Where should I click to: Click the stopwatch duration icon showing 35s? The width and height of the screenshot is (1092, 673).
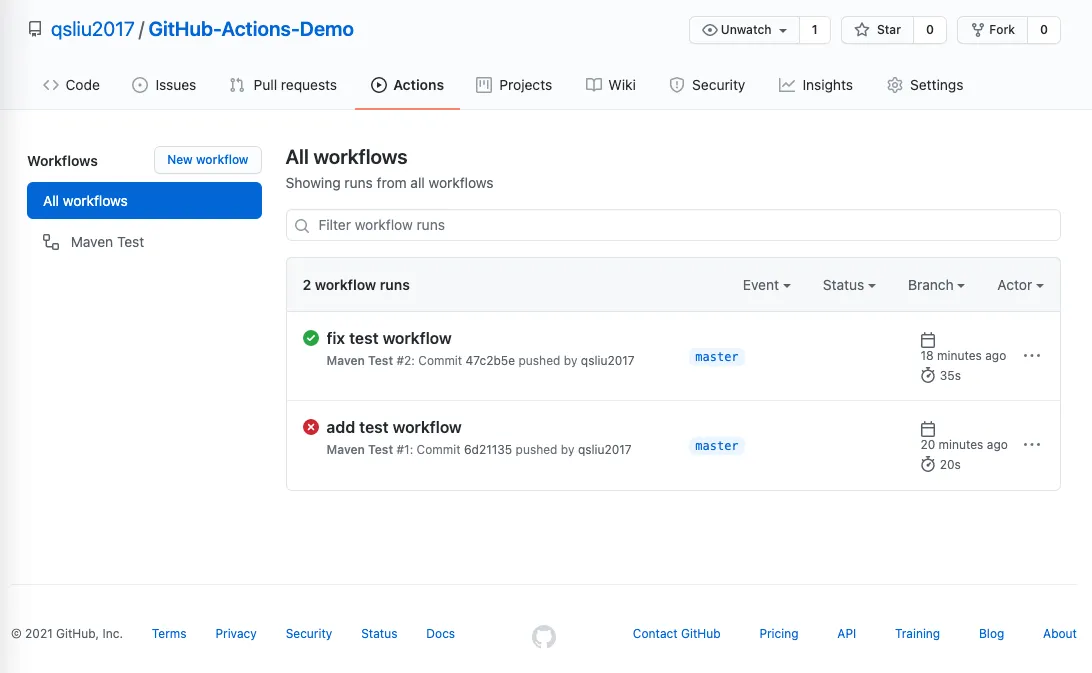[x=928, y=375]
